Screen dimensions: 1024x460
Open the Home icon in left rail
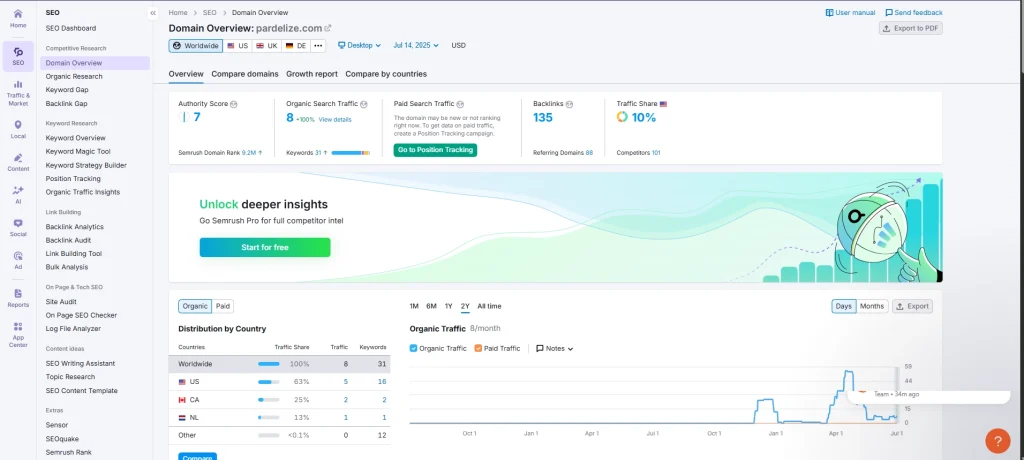tap(18, 14)
